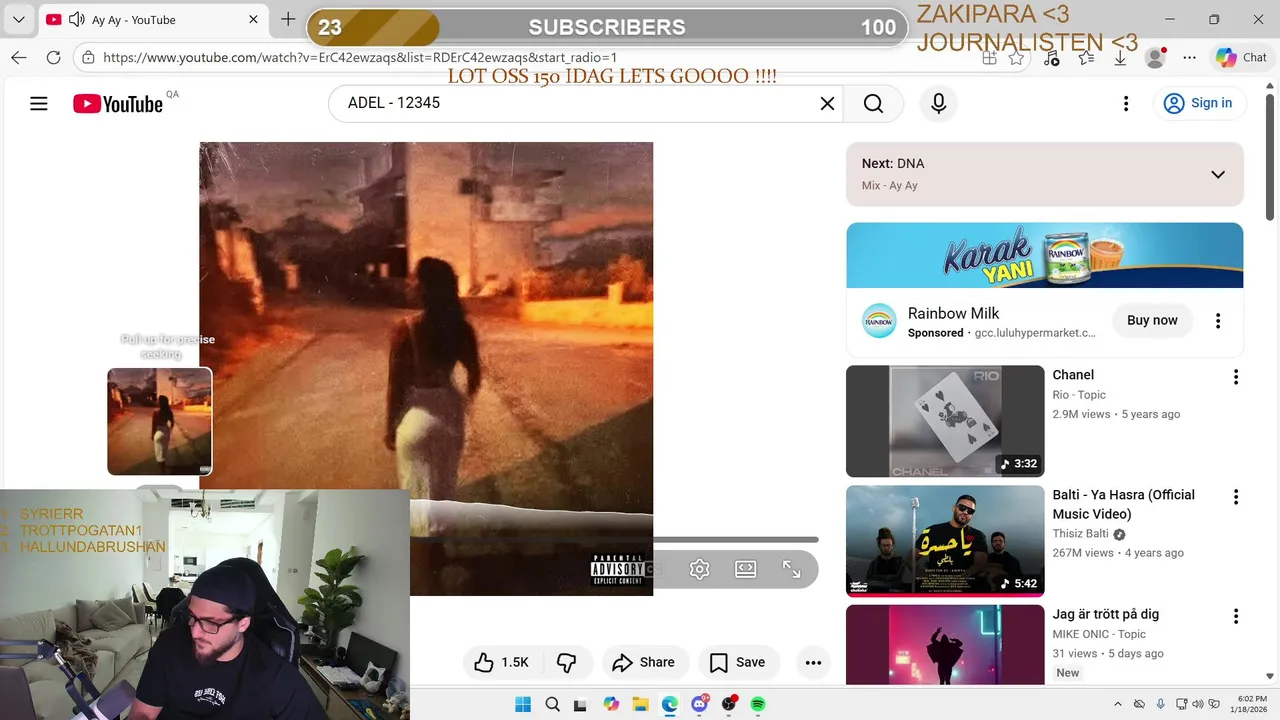Open more actions ellipsis below player
The width and height of the screenshot is (1280, 720).
tap(813, 662)
